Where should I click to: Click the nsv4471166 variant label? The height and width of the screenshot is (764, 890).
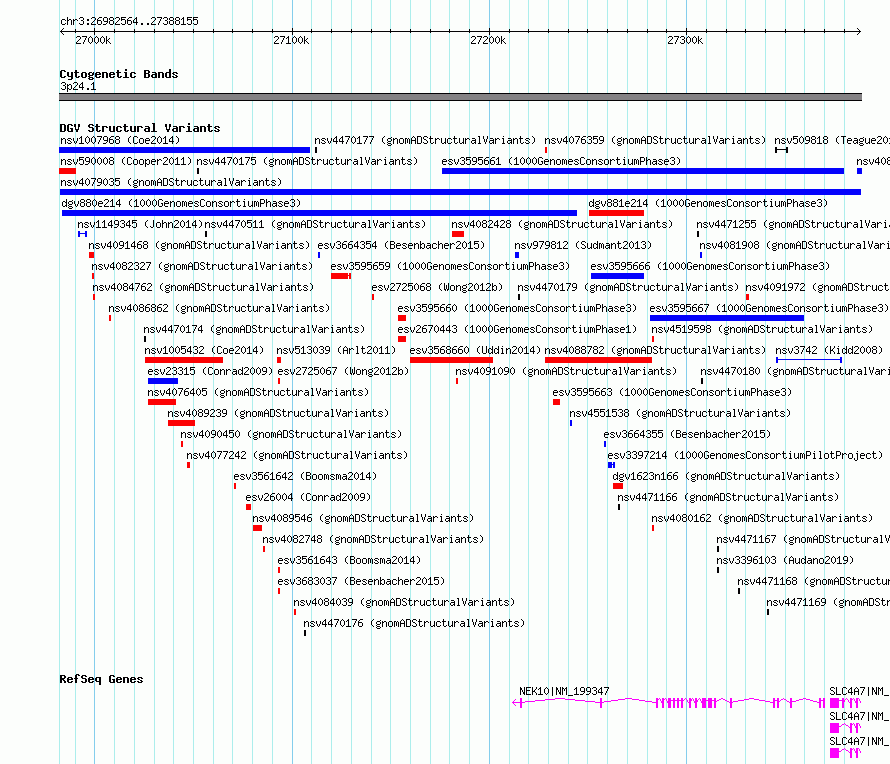pos(728,497)
